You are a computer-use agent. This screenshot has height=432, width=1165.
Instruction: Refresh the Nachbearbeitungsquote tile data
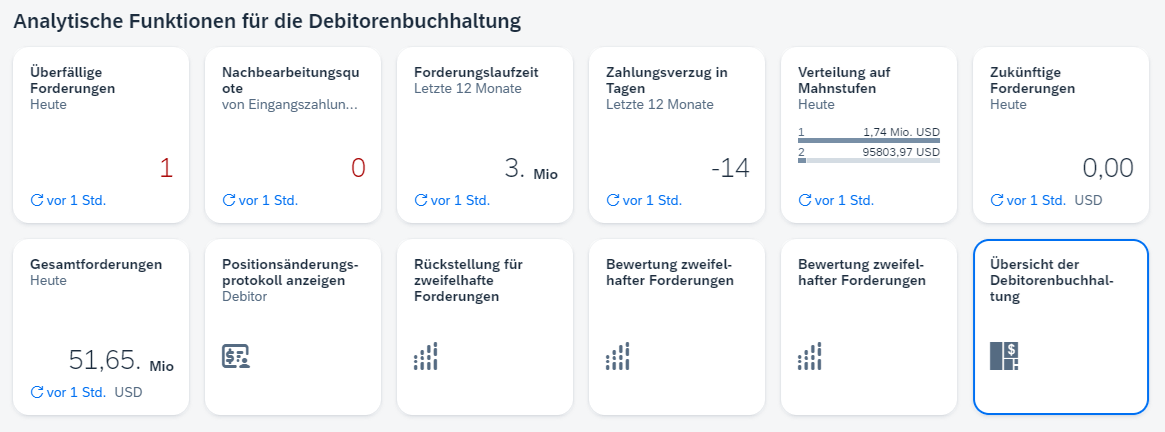[x=229, y=200]
